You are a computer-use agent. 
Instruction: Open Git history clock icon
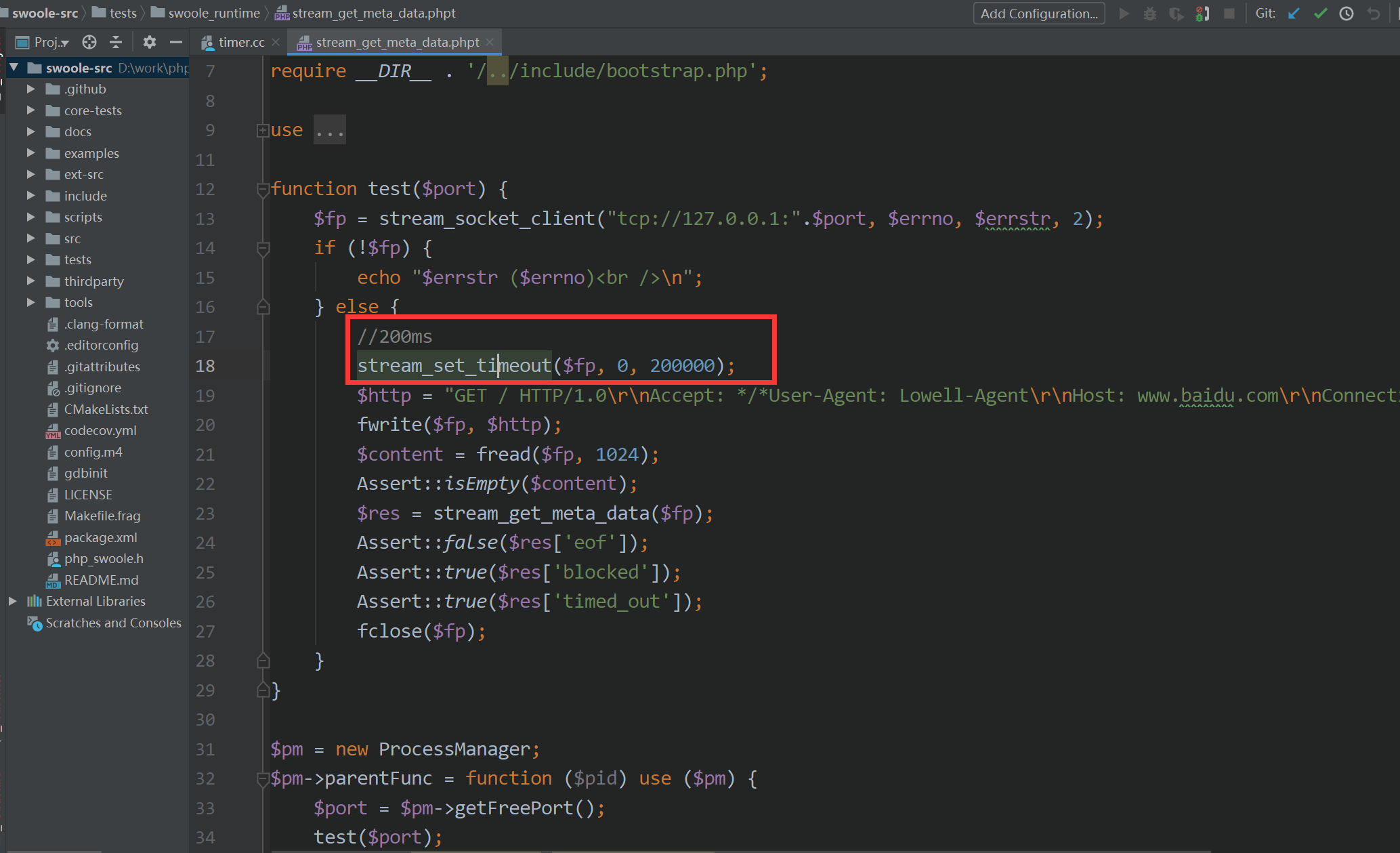tap(1346, 14)
